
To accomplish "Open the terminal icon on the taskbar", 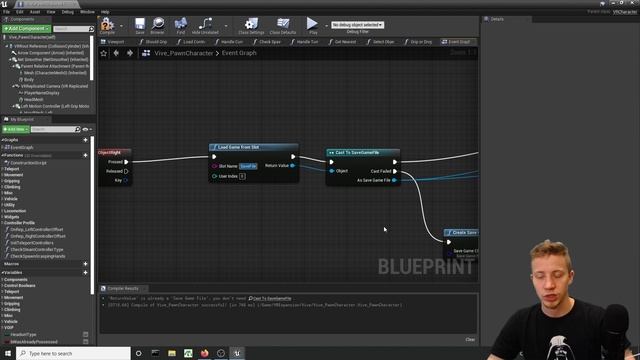I will coord(156,353).
